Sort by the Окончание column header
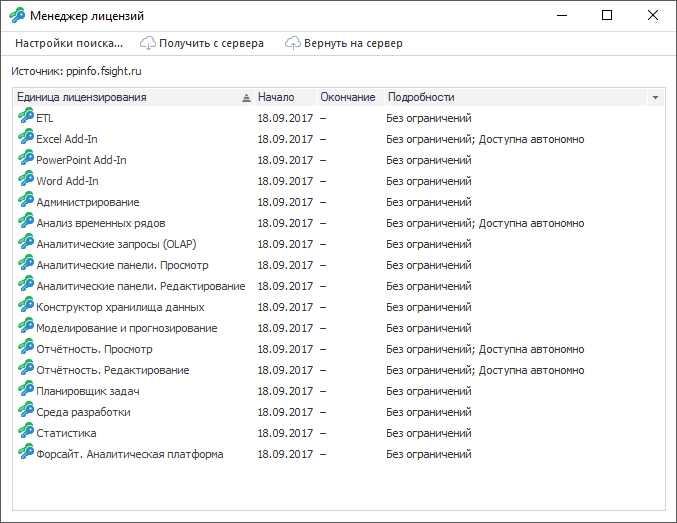This screenshot has height=523, width=677. (347, 97)
